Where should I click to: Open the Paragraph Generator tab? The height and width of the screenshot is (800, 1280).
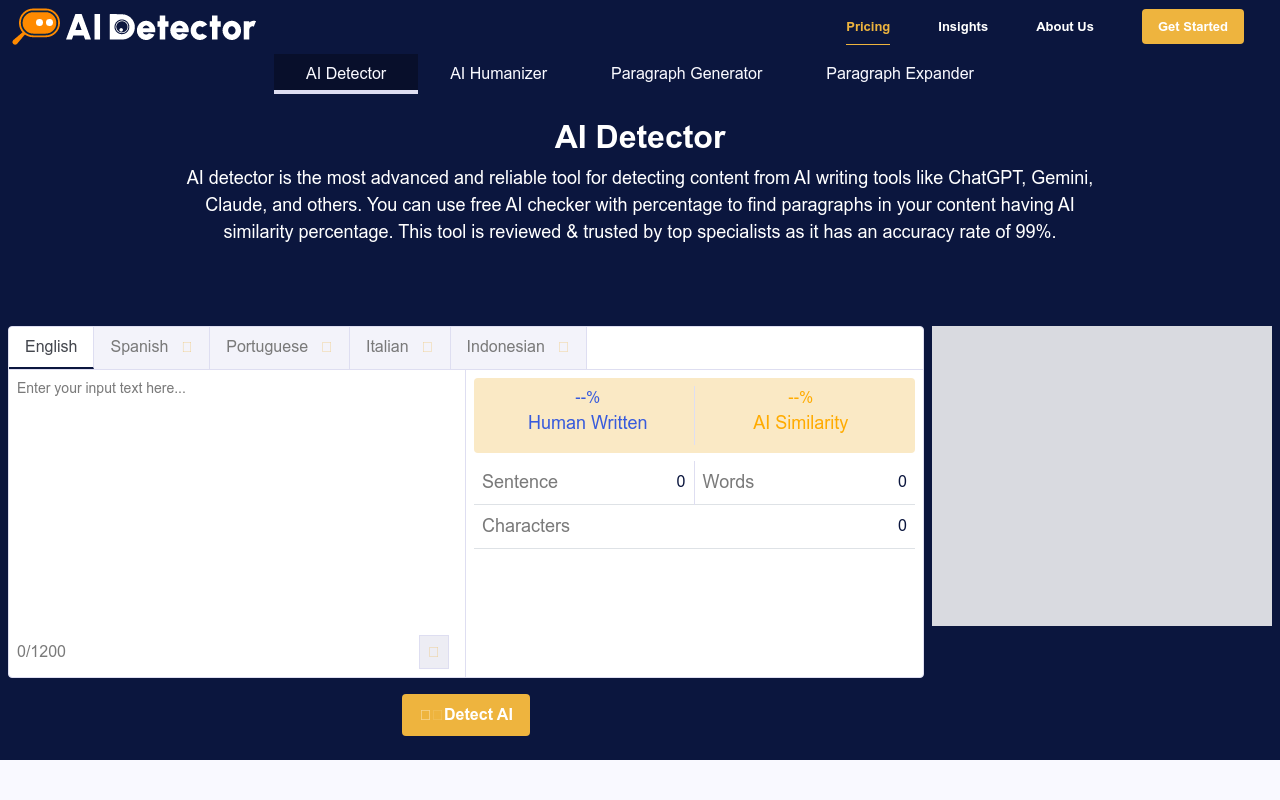(x=686, y=73)
